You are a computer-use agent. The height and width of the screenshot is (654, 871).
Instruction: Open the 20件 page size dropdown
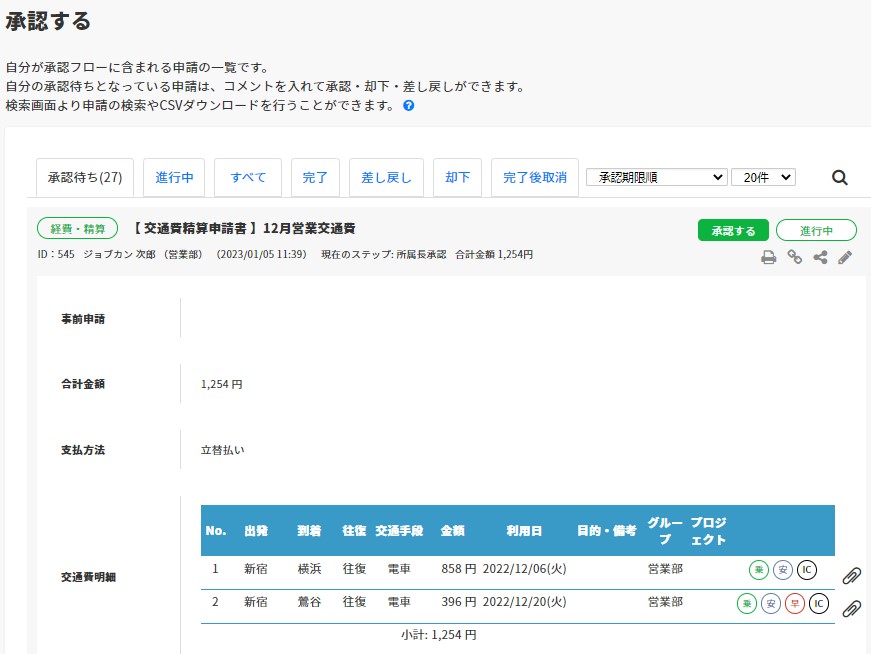click(x=762, y=177)
